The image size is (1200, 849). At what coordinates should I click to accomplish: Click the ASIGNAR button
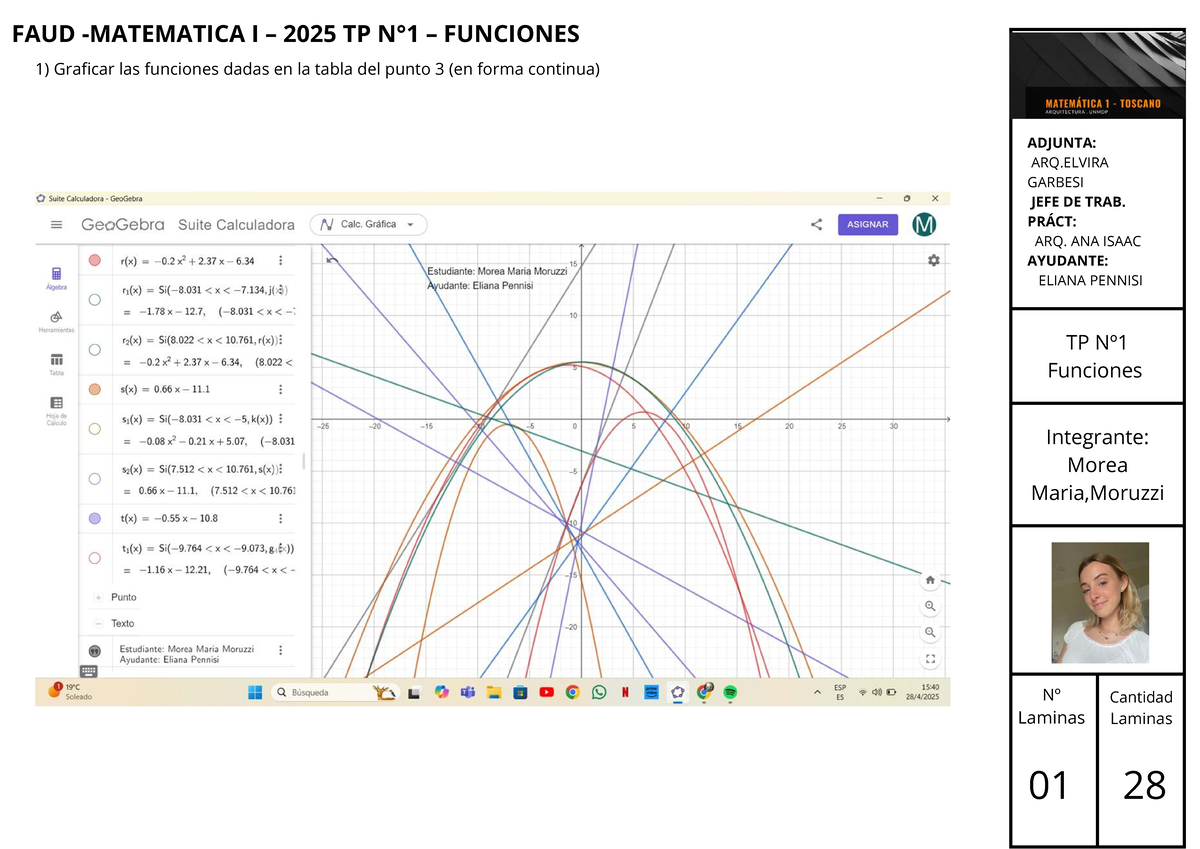pyautogui.click(x=867, y=224)
